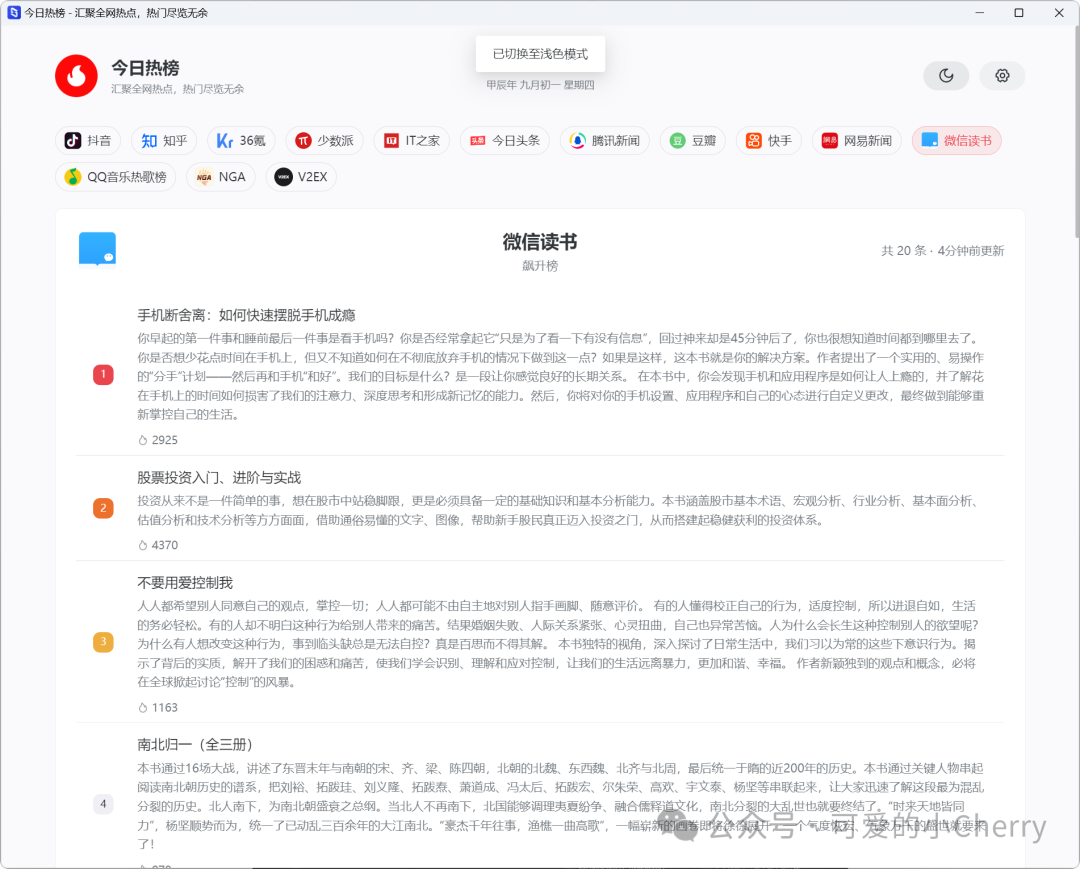Click the rank 2 orange badge
1080x869 pixels.
103,508
